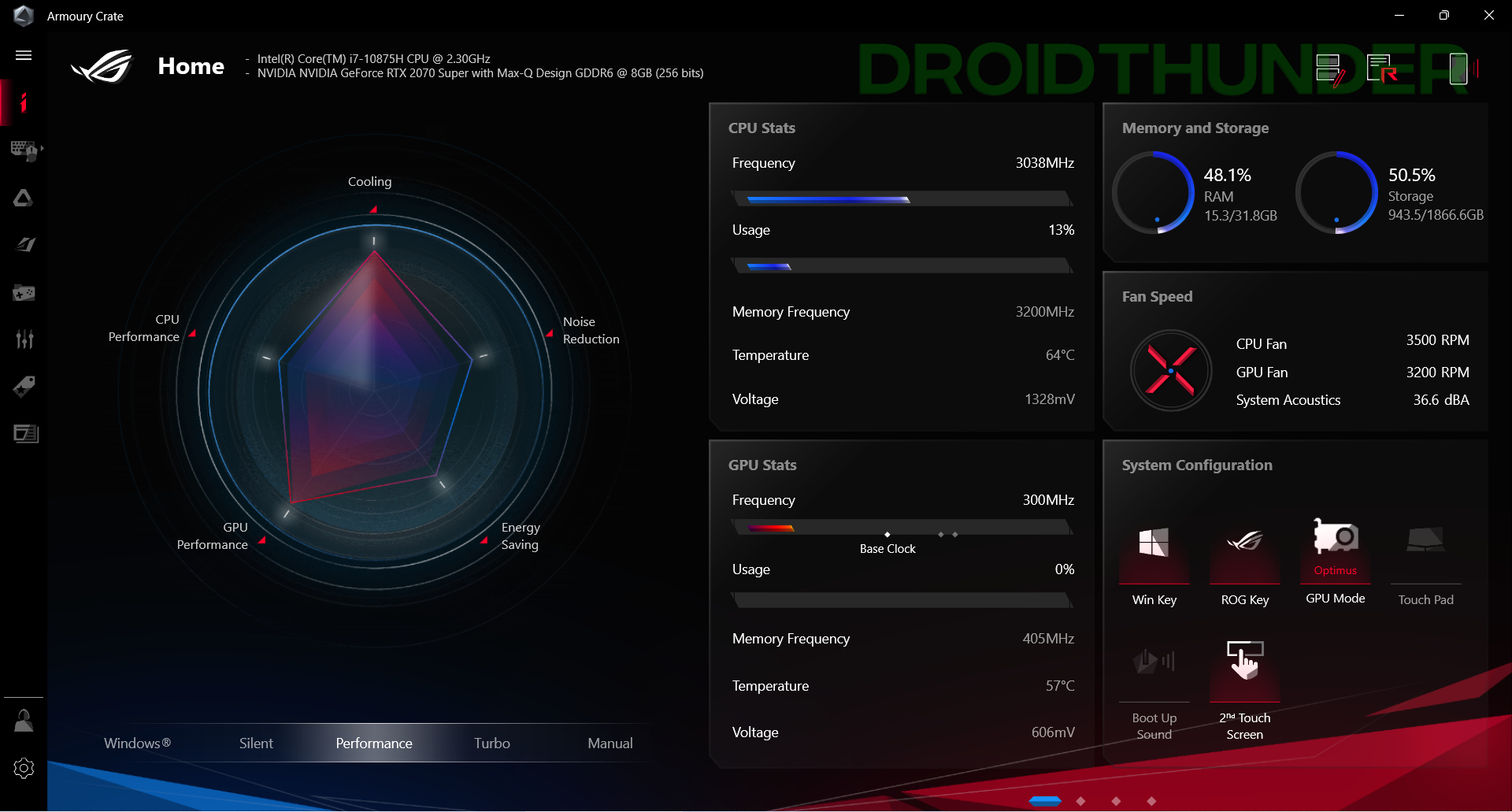Expand the Device submenu arrow
Screen dimensions: 1512x812
point(42,148)
